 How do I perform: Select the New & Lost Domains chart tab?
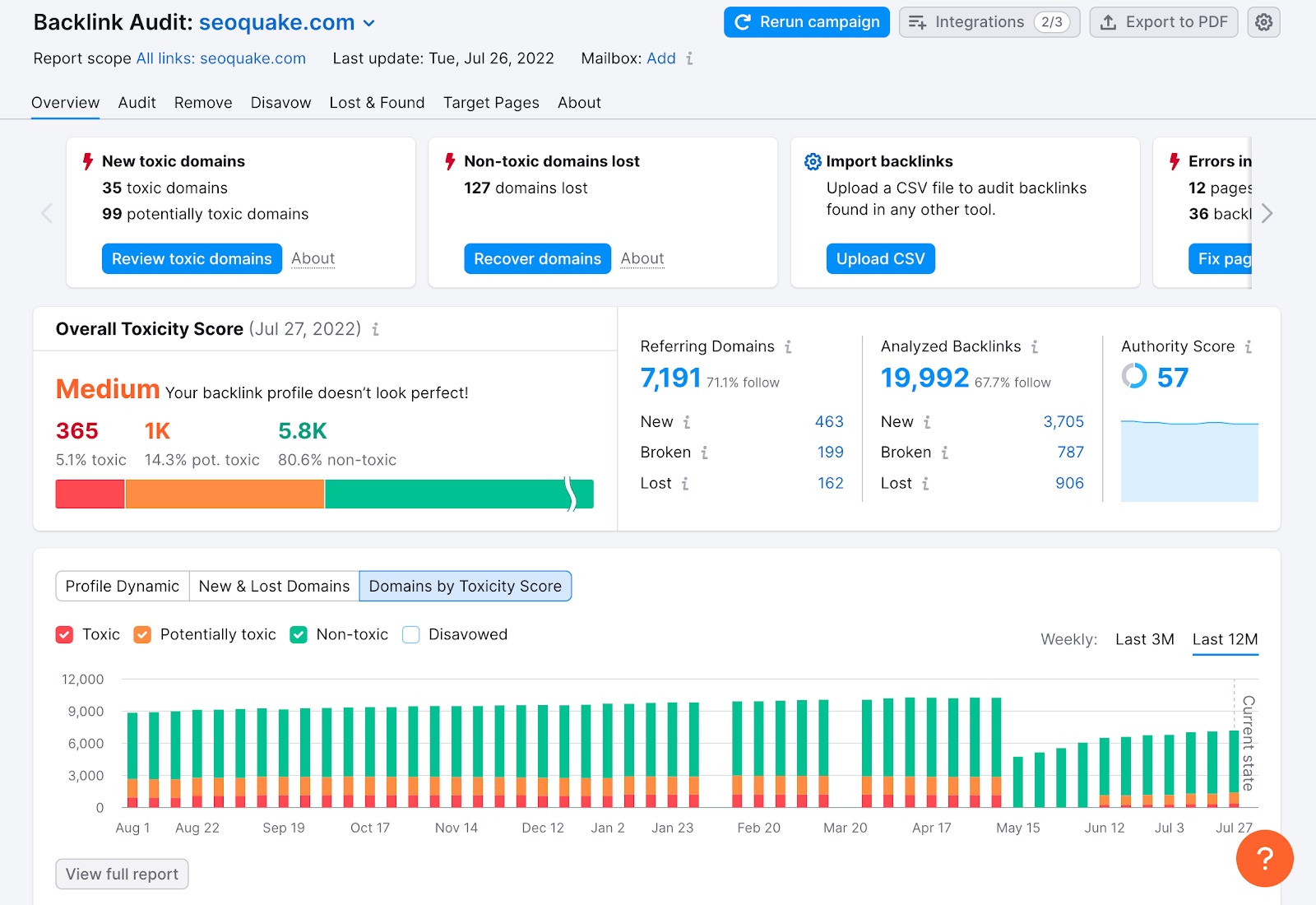(273, 586)
